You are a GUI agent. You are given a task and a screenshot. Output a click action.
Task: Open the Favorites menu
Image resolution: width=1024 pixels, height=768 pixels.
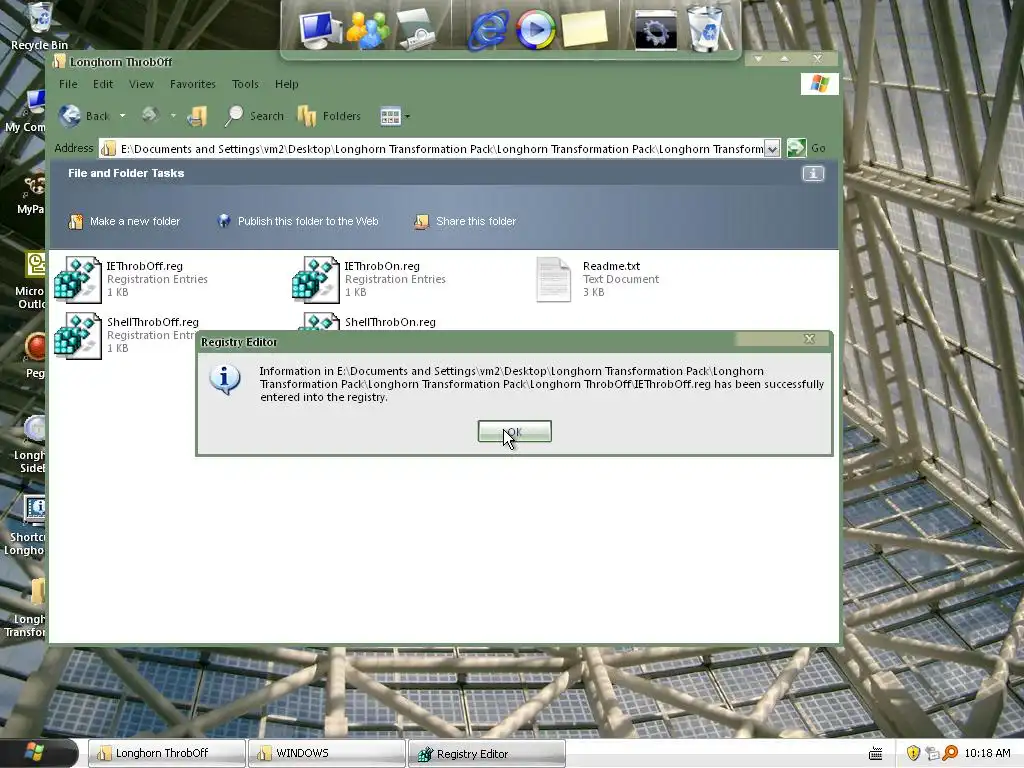tap(193, 84)
